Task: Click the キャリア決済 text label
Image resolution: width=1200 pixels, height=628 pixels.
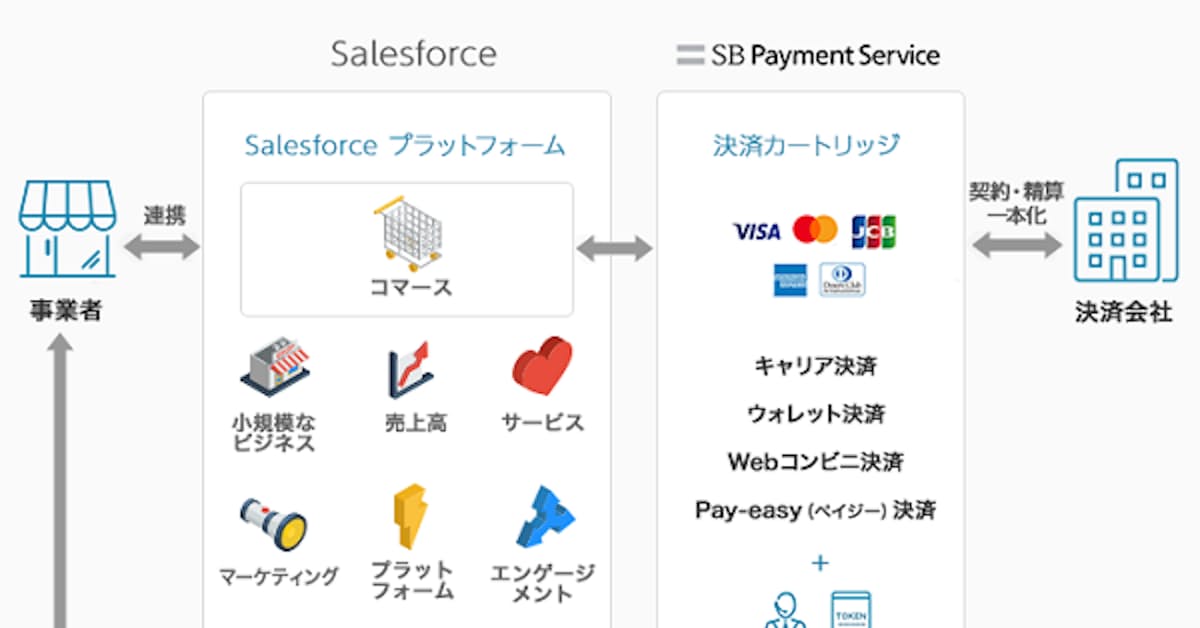Action: click(x=818, y=366)
